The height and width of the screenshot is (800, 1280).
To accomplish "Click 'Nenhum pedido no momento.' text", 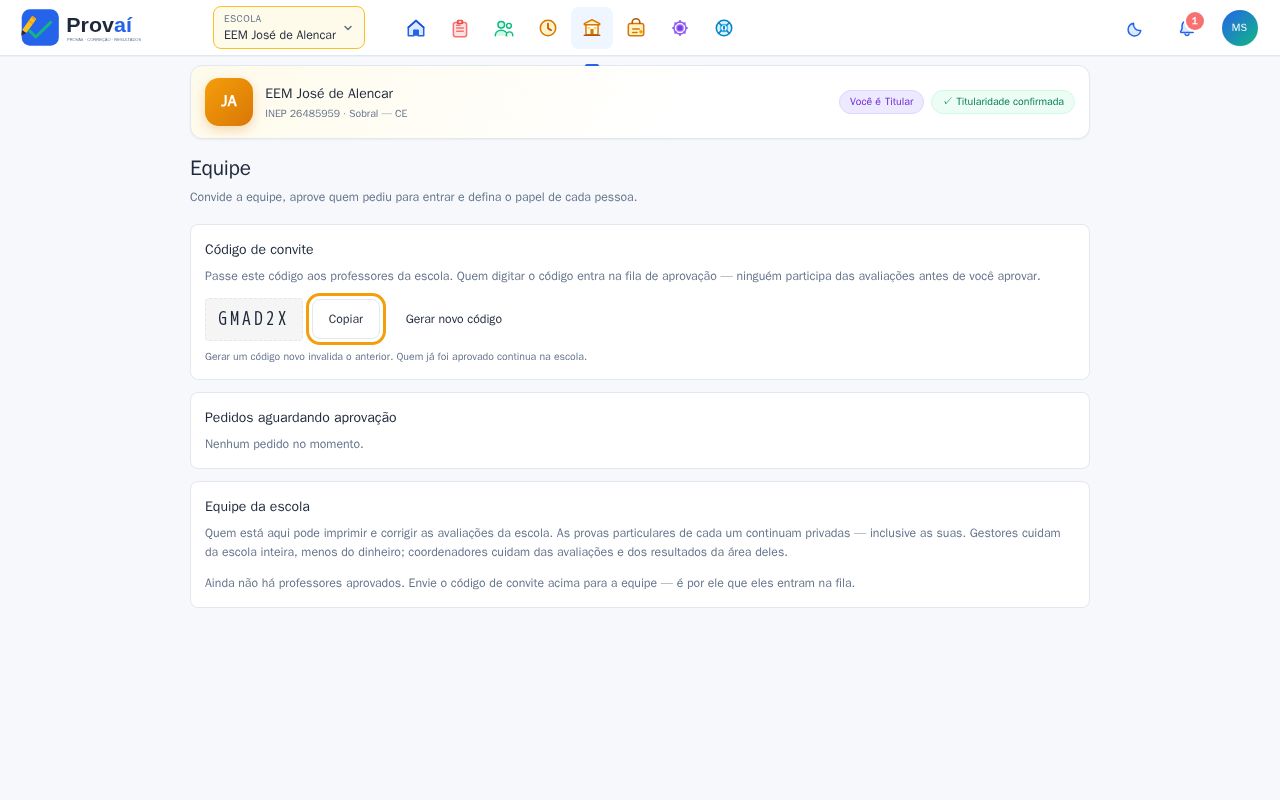I will click(284, 444).
